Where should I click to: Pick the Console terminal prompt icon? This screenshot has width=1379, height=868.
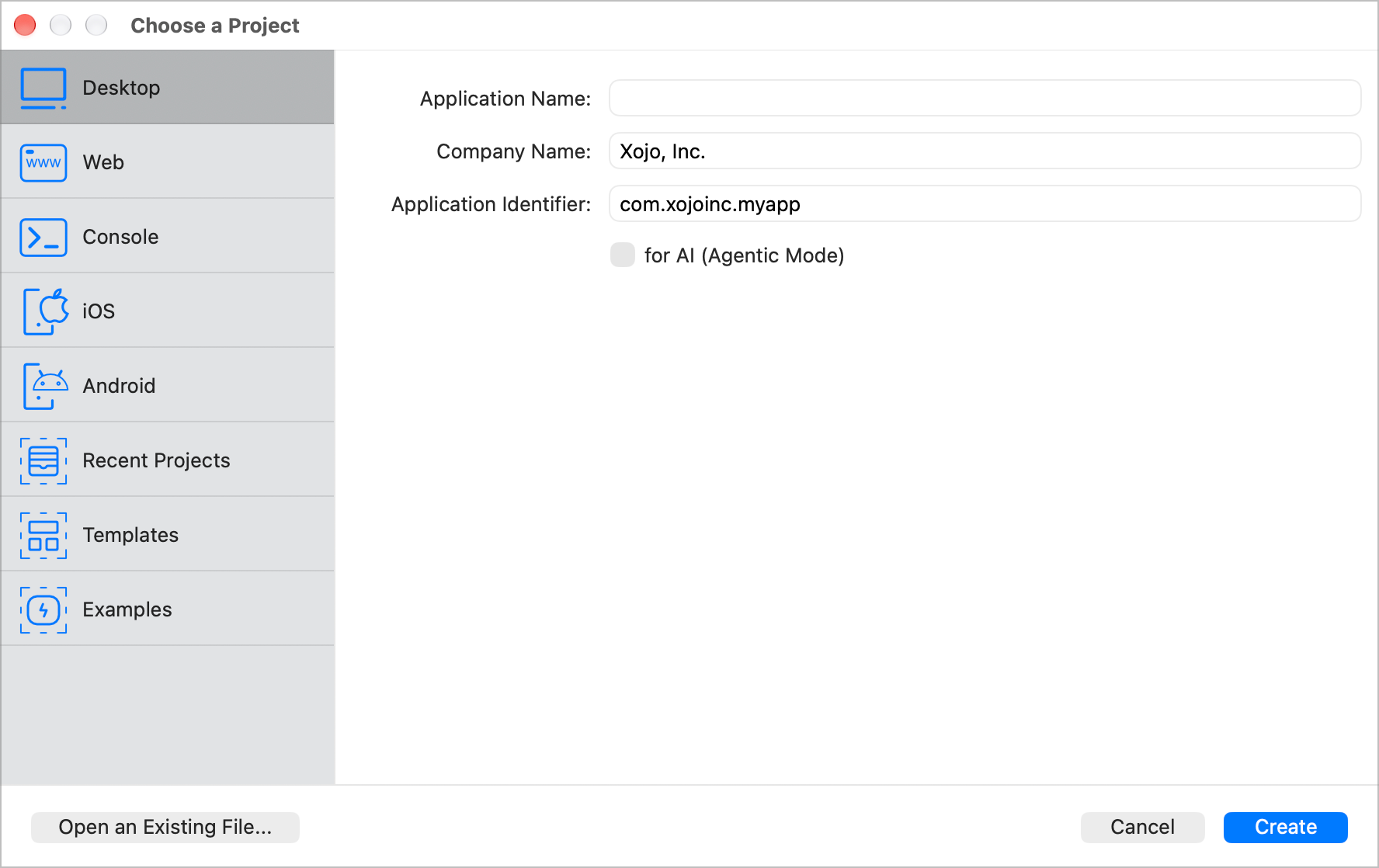tap(43, 237)
